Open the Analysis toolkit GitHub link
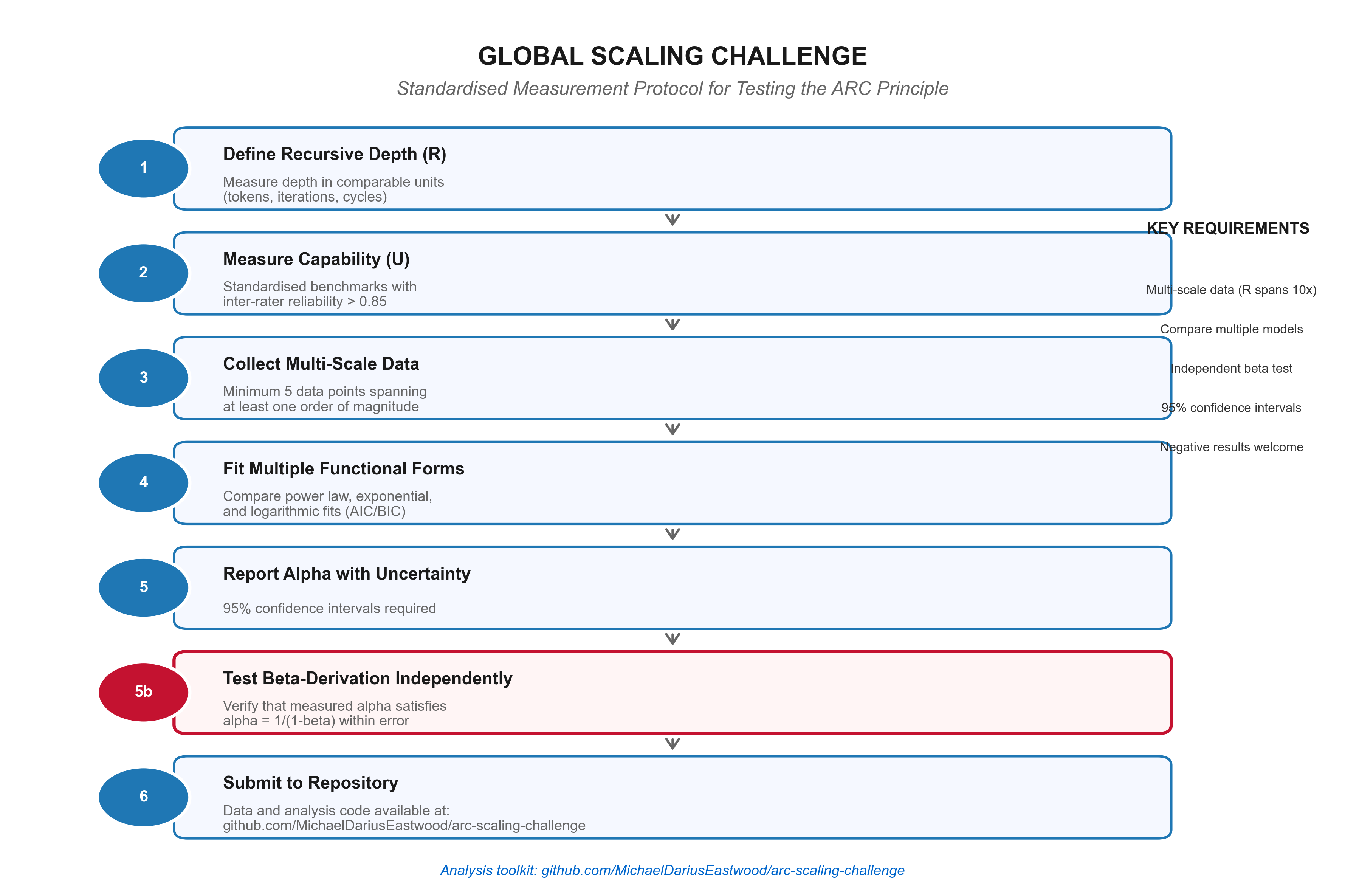The width and height of the screenshot is (1345, 896). (672, 870)
